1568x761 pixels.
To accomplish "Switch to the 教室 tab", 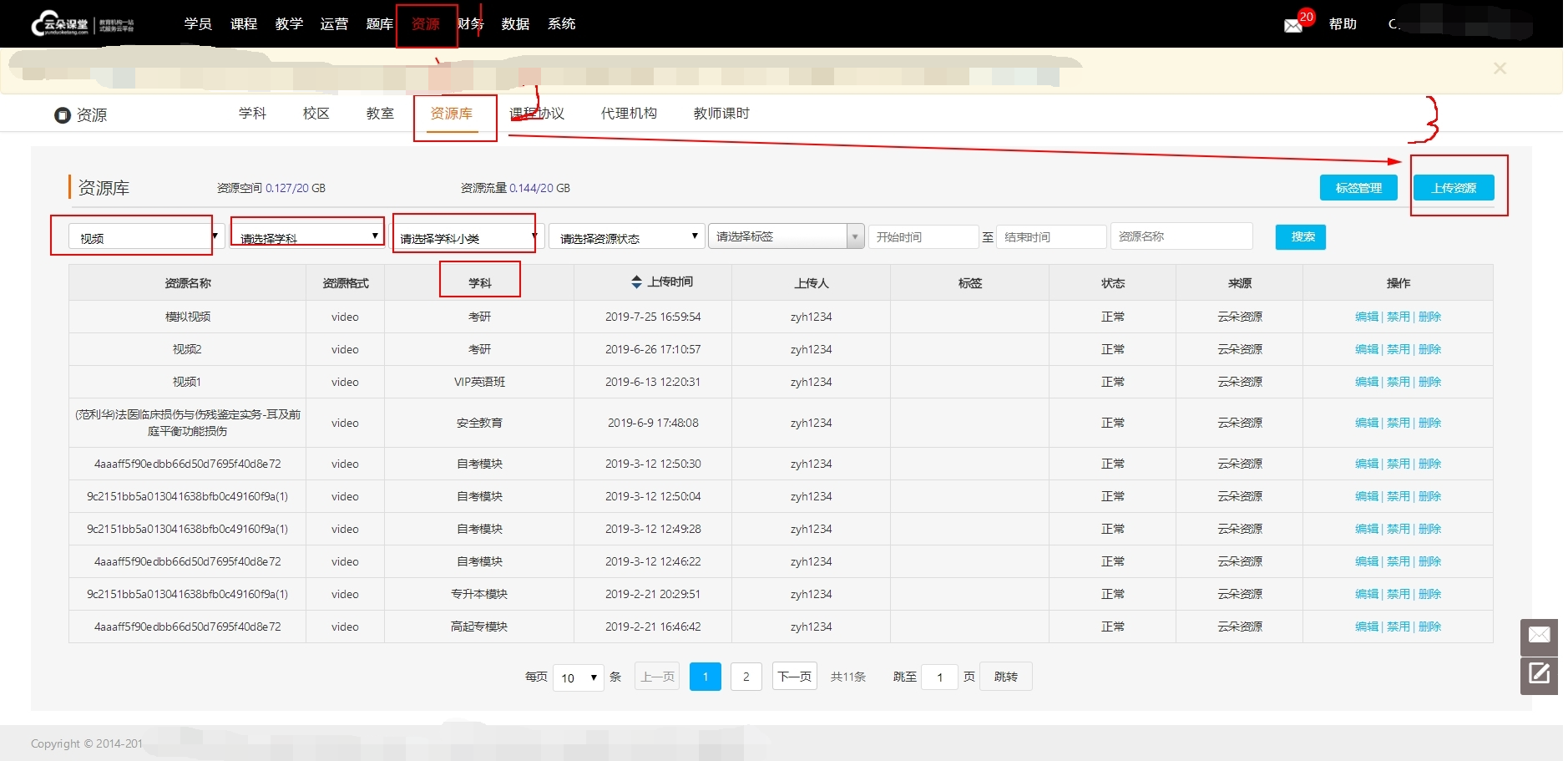I will pyautogui.click(x=380, y=114).
